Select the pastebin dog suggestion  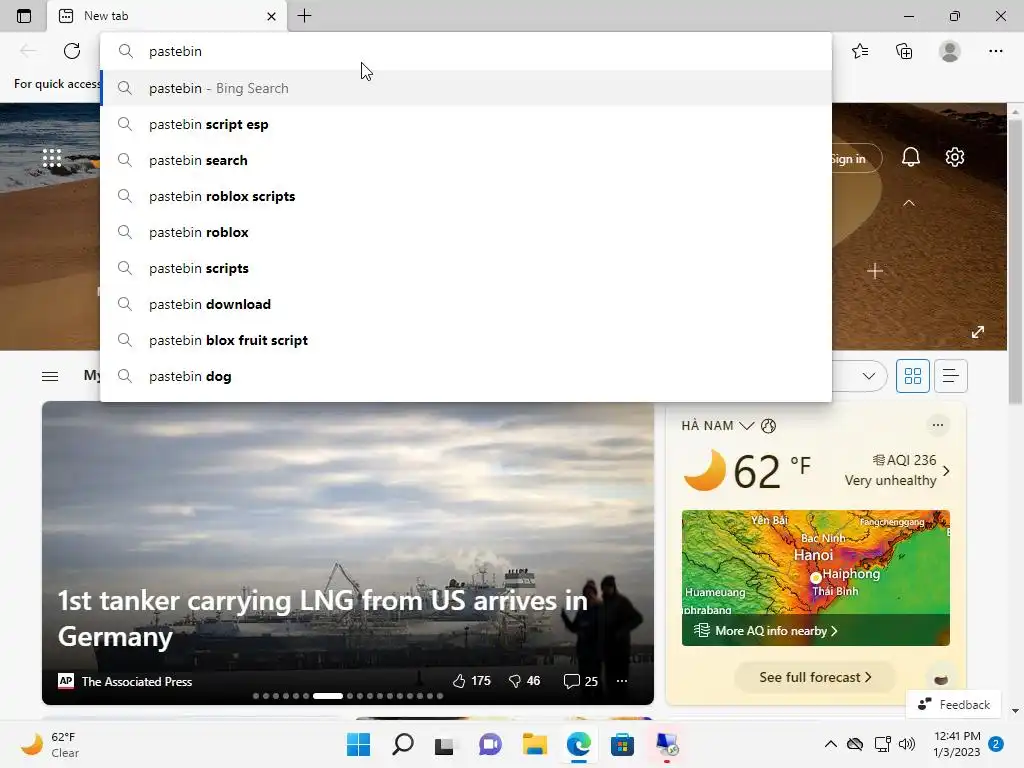466,376
